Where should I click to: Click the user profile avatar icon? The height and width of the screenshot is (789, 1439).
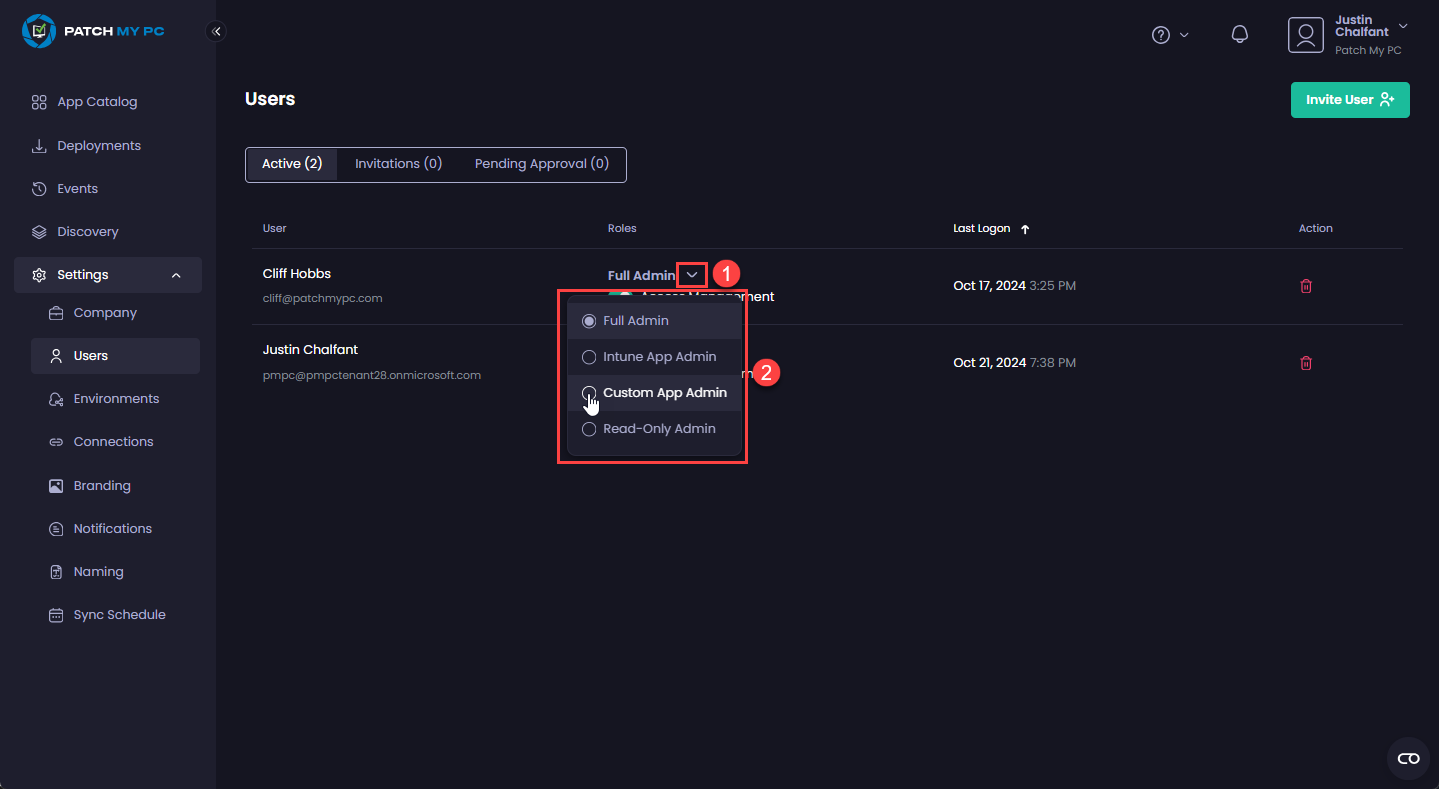click(1305, 35)
